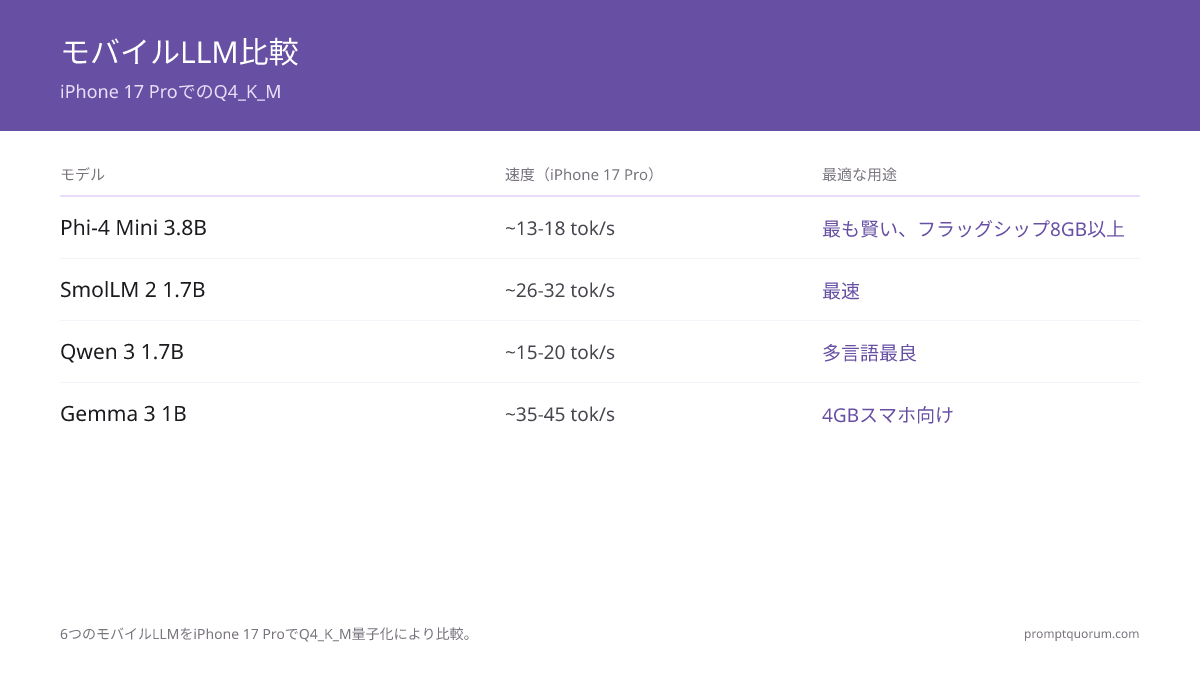Click the 4GBスマホ向け use-case text
This screenshot has height=675, width=1200.
coord(888,415)
